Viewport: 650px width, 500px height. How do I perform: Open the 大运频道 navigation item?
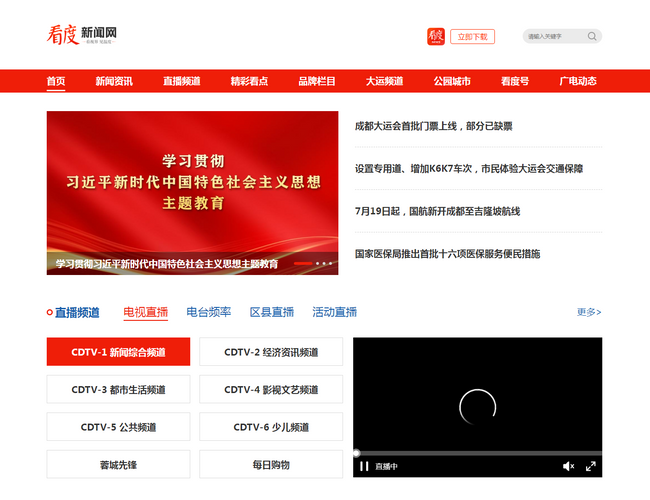(x=384, y=81)
